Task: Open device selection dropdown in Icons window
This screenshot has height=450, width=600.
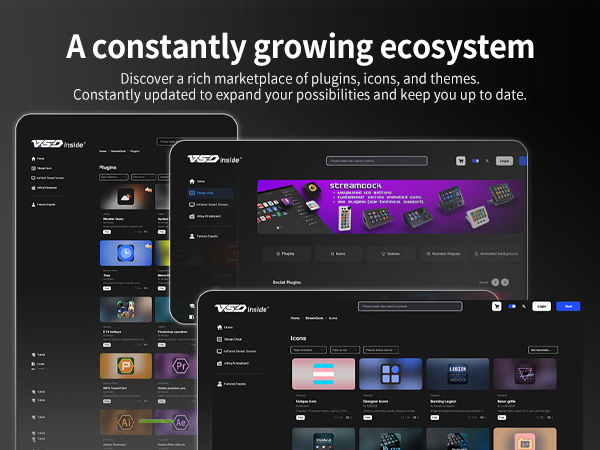Action: pos(381,350)
